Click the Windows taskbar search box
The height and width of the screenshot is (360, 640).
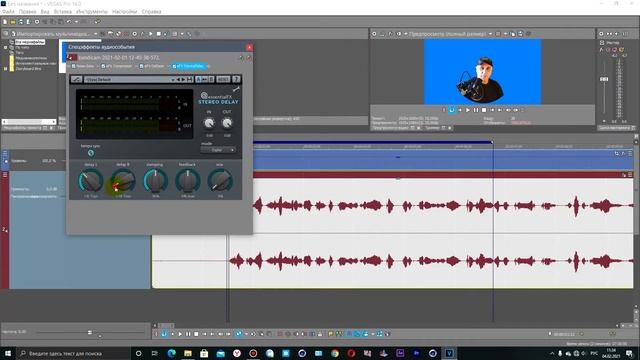74,353
